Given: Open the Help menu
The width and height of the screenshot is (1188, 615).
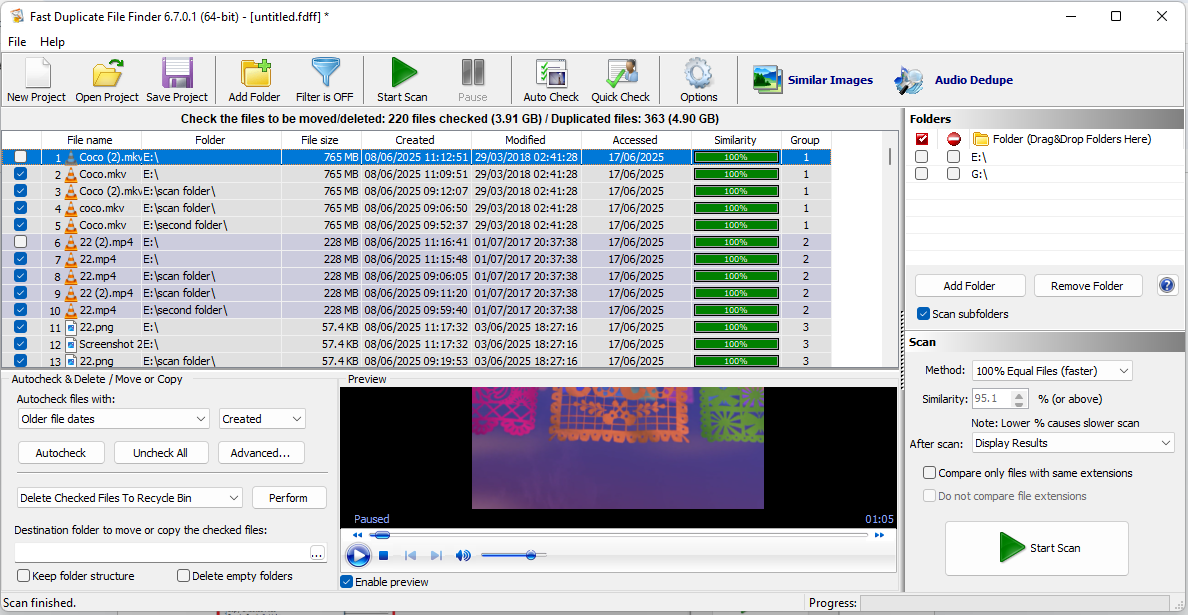Looking at the screenshot, I should tap(52, 42).
